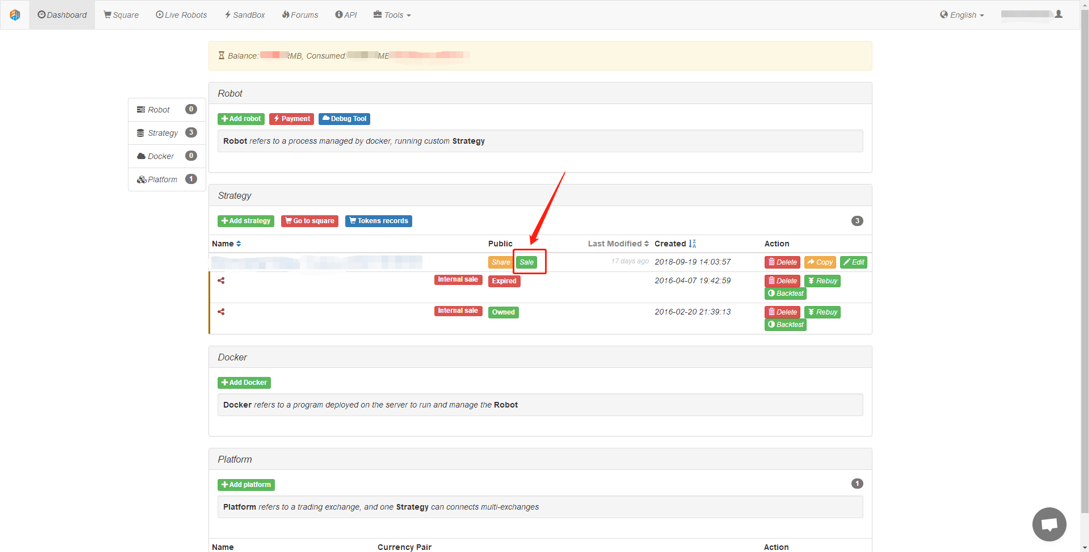Click the red Payment button
Image resolution: width=1089 pixels, height=552 pixels.
[x=292, y=119]
